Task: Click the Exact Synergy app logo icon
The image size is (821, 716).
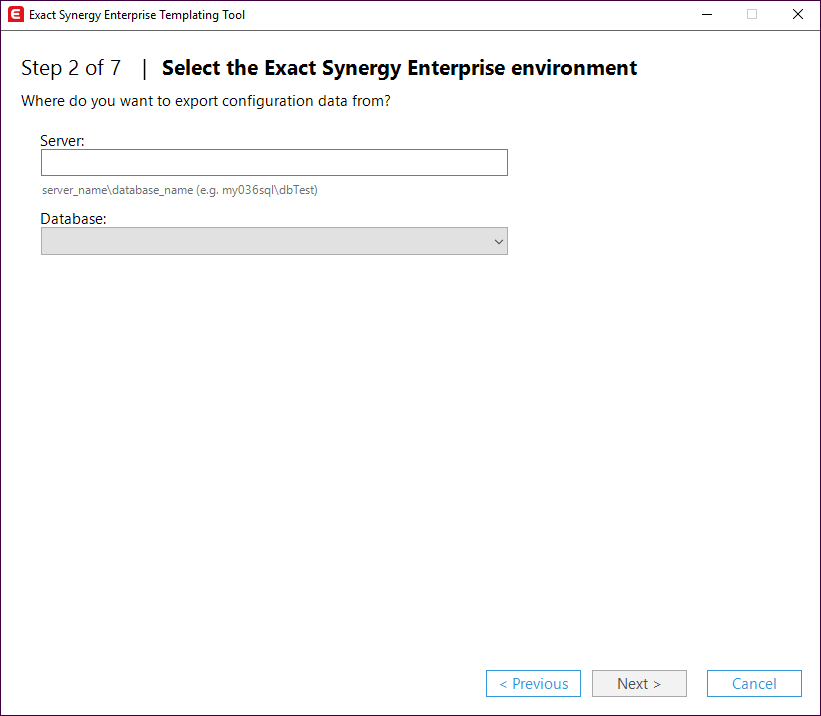Action: point(16,15)
